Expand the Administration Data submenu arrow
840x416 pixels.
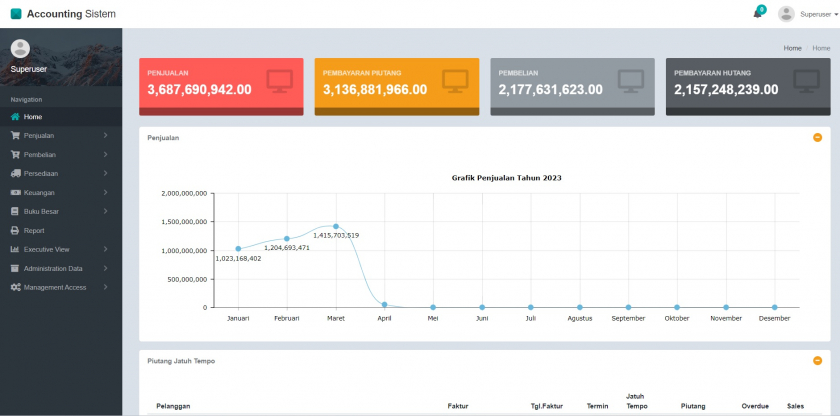click(105, 269)
